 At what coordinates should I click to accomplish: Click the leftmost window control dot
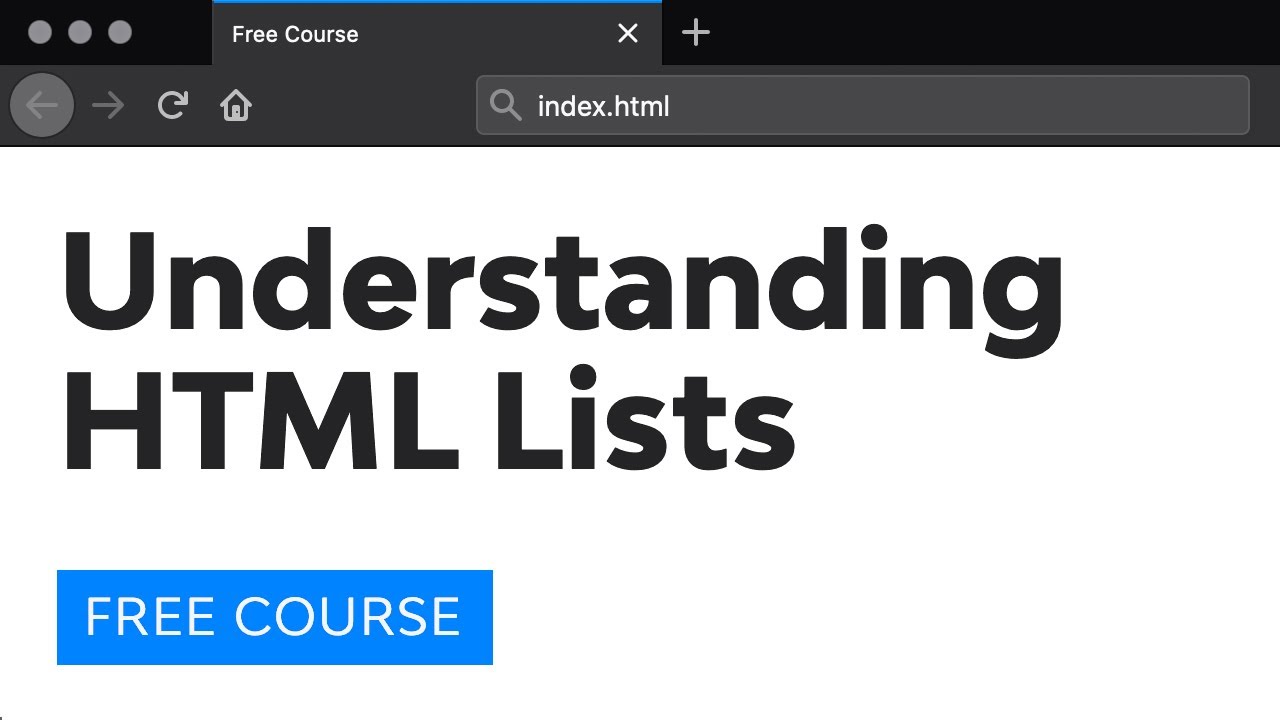[40, 33]
